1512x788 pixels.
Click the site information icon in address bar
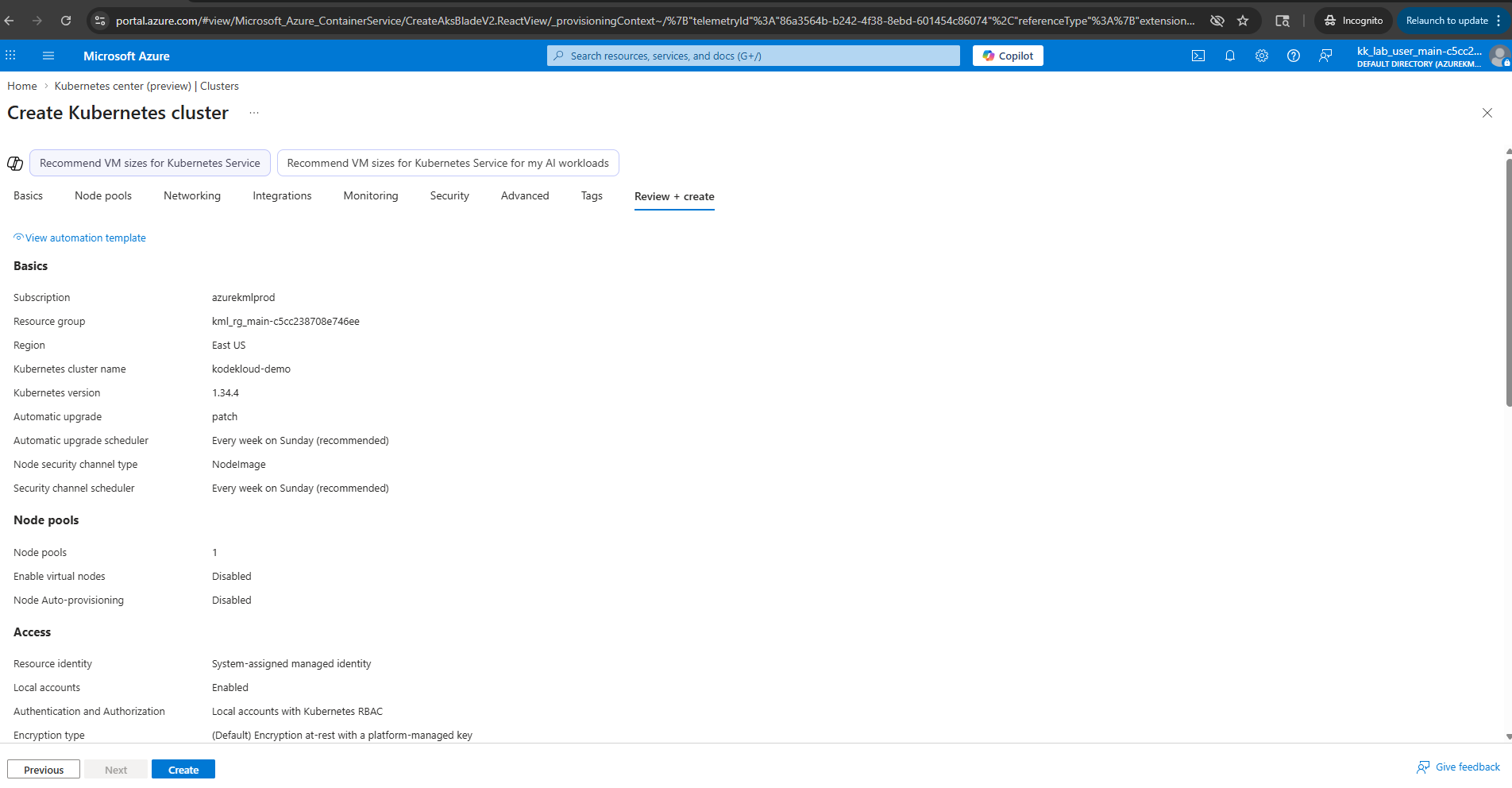[100, 21]
